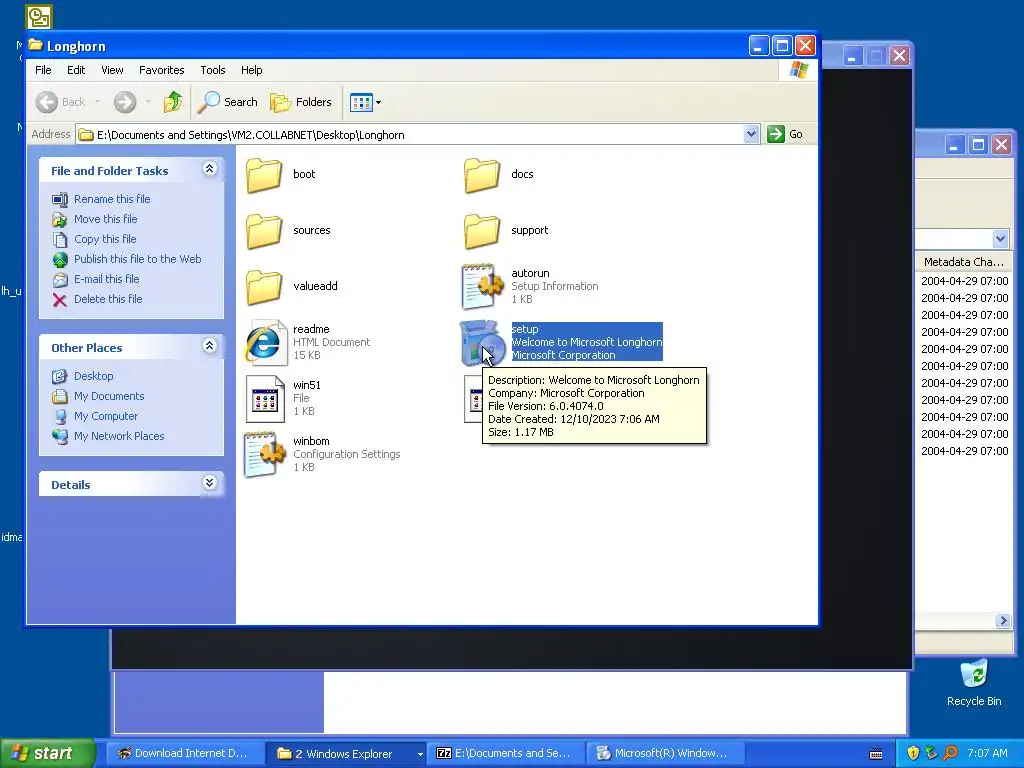Select the readme HTML Document icon
1024x768 pixels.
pos(265,342)
